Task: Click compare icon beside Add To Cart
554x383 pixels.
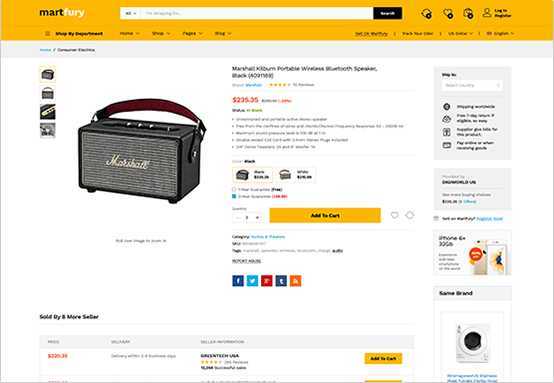Action: point(409,215)
